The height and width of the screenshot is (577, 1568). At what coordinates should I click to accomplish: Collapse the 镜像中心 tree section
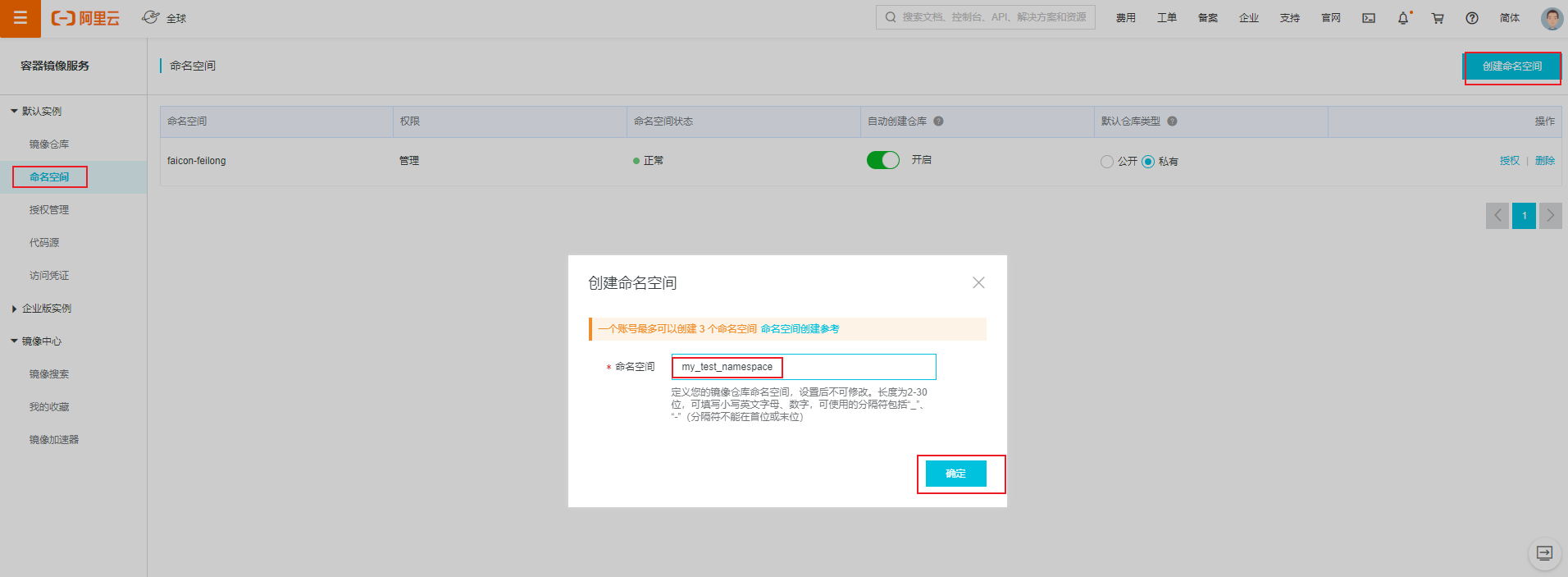(14, 341)
